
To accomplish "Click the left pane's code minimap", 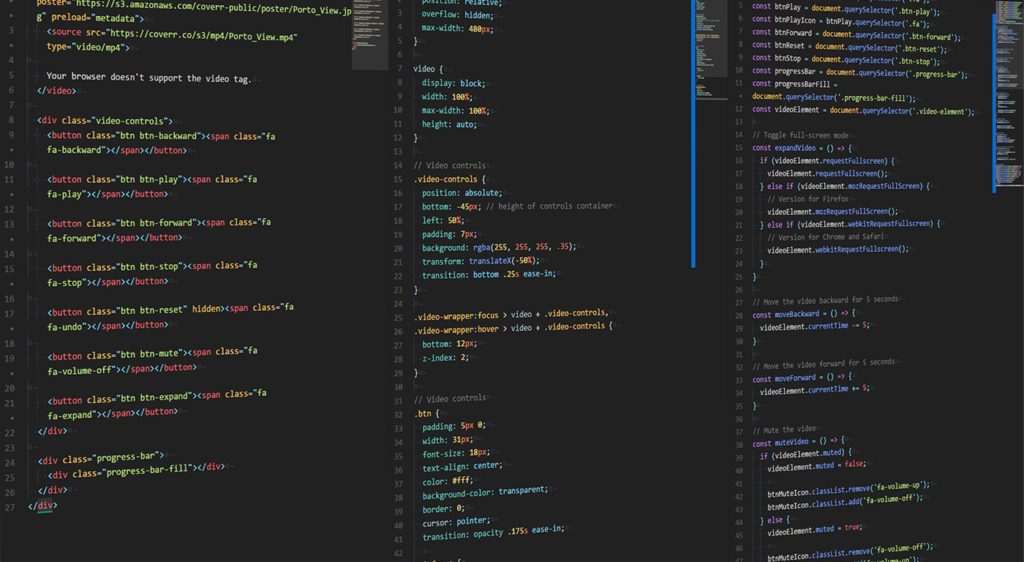I will (x=370, y=35).
